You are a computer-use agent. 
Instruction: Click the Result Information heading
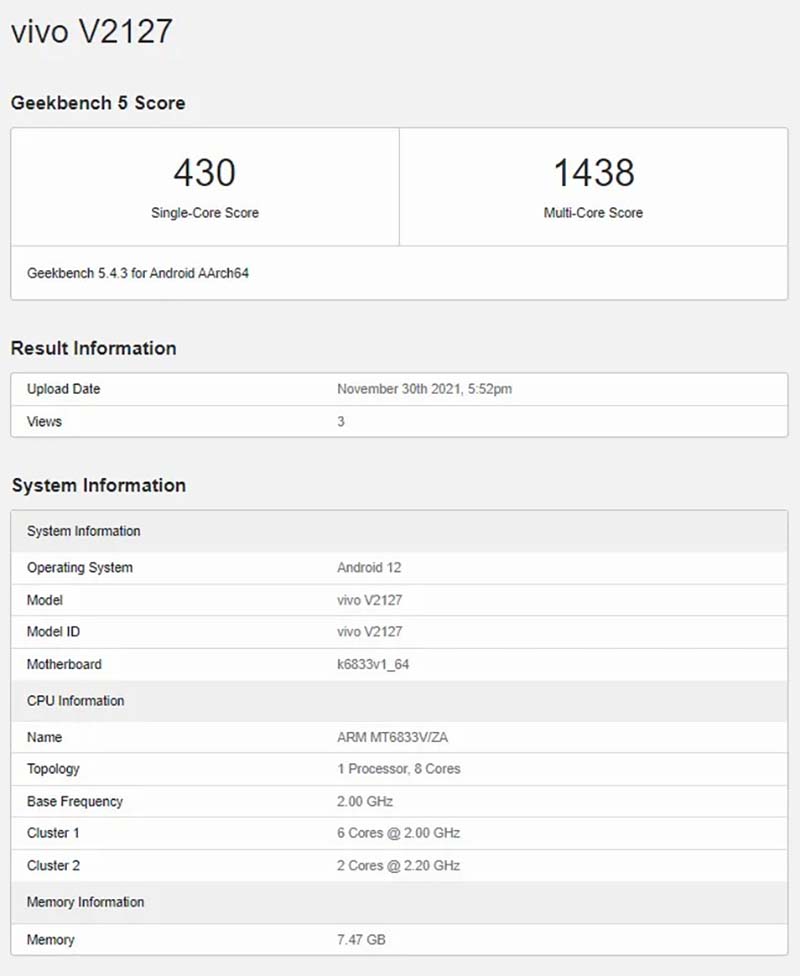pos(93,348)
